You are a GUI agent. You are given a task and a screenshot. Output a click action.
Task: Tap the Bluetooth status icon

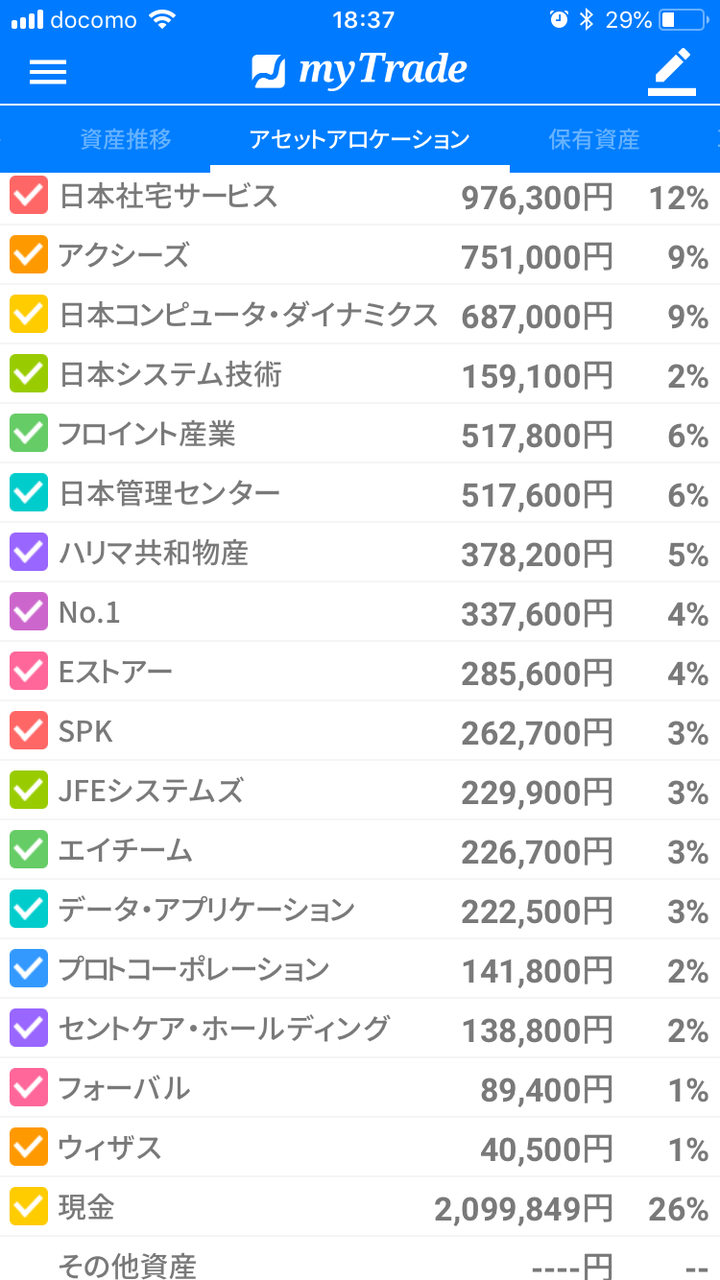click(587, 20)
